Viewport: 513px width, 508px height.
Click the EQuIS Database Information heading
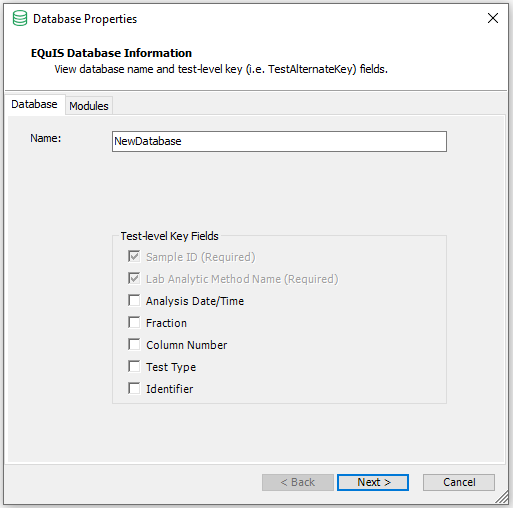[x=111, y=53]
